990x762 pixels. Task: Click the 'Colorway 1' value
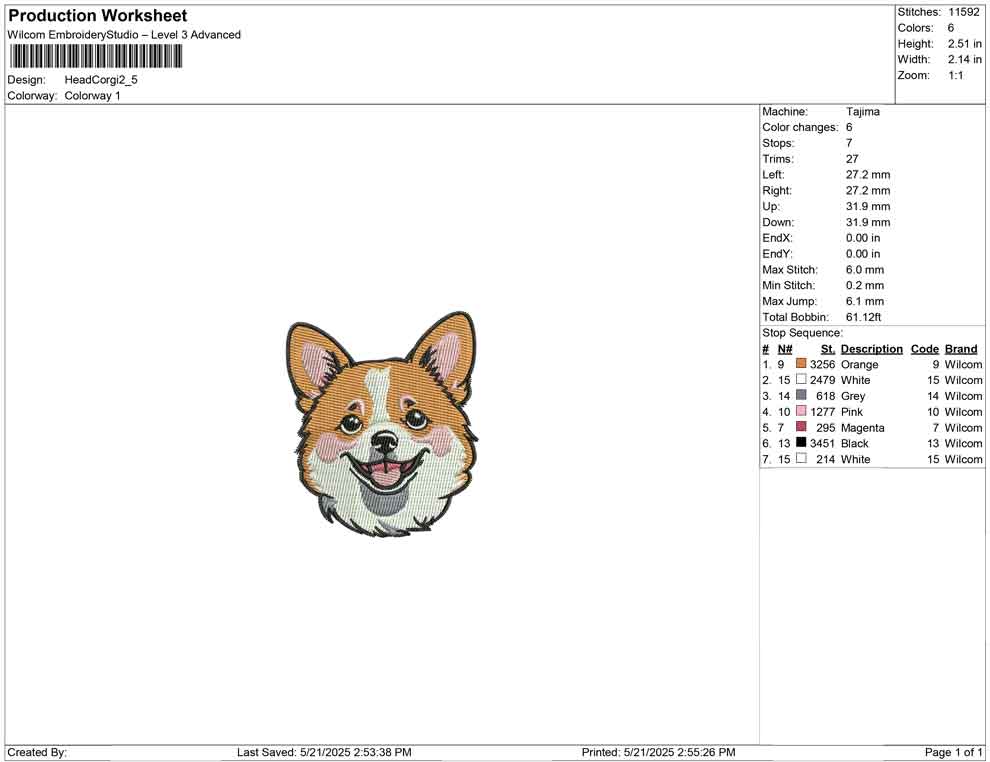(92, 96)
